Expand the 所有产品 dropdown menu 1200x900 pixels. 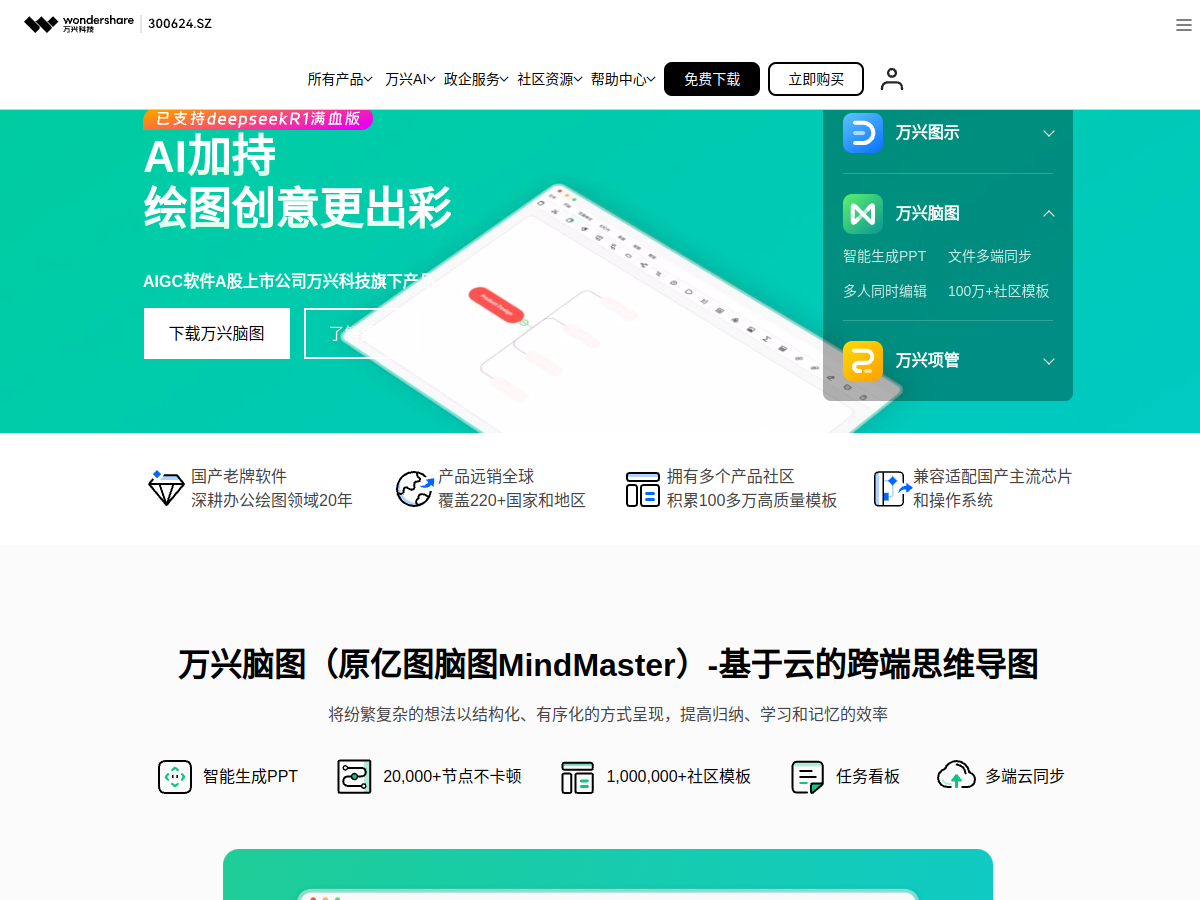point(340,79)
